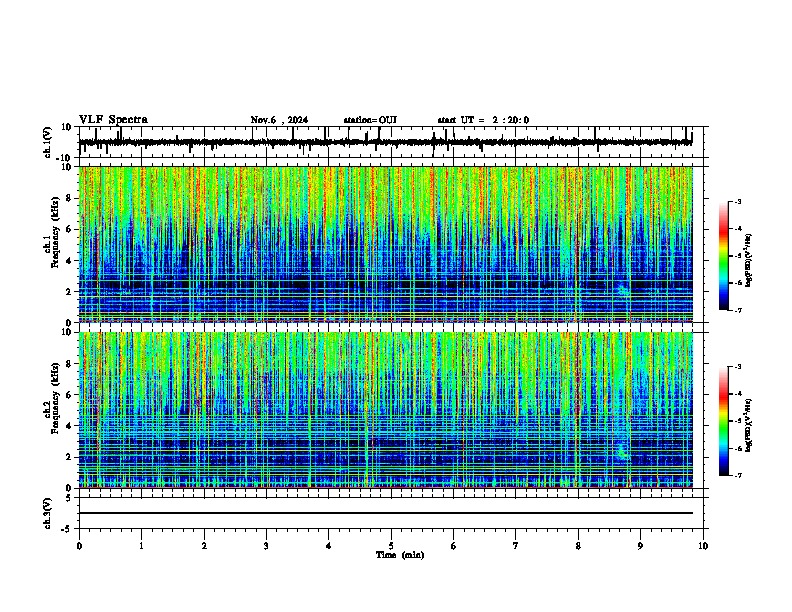The image size is (792, 612).
Task: Click the ch.1 colorbar log(PSD) label
Action: (748, 261)
